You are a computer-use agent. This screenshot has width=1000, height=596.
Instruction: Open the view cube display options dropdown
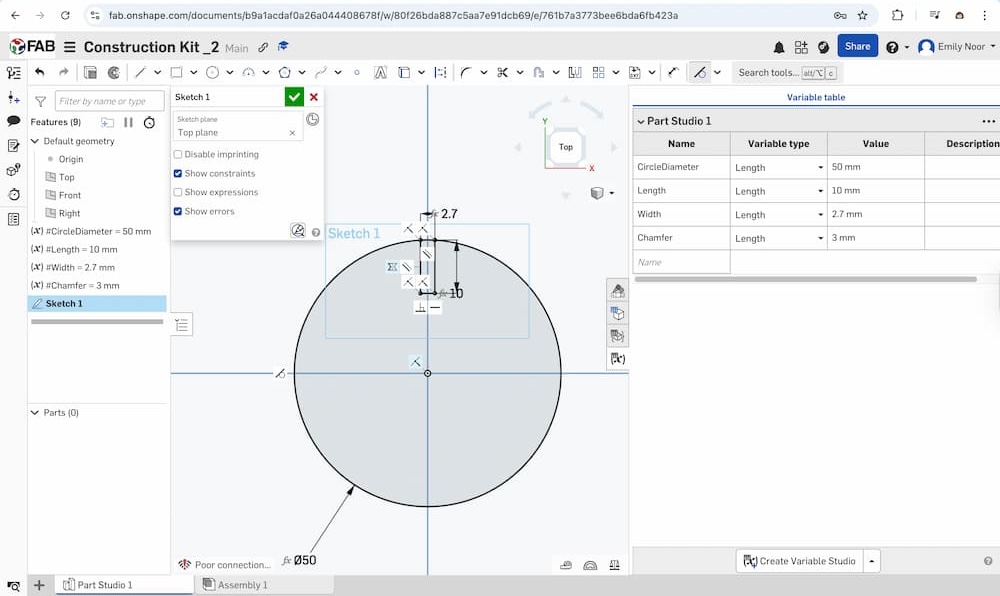point(611,193)
